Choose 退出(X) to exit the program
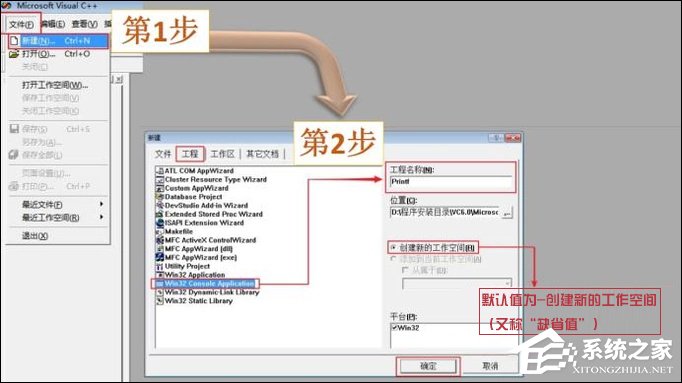 (35, 236)
